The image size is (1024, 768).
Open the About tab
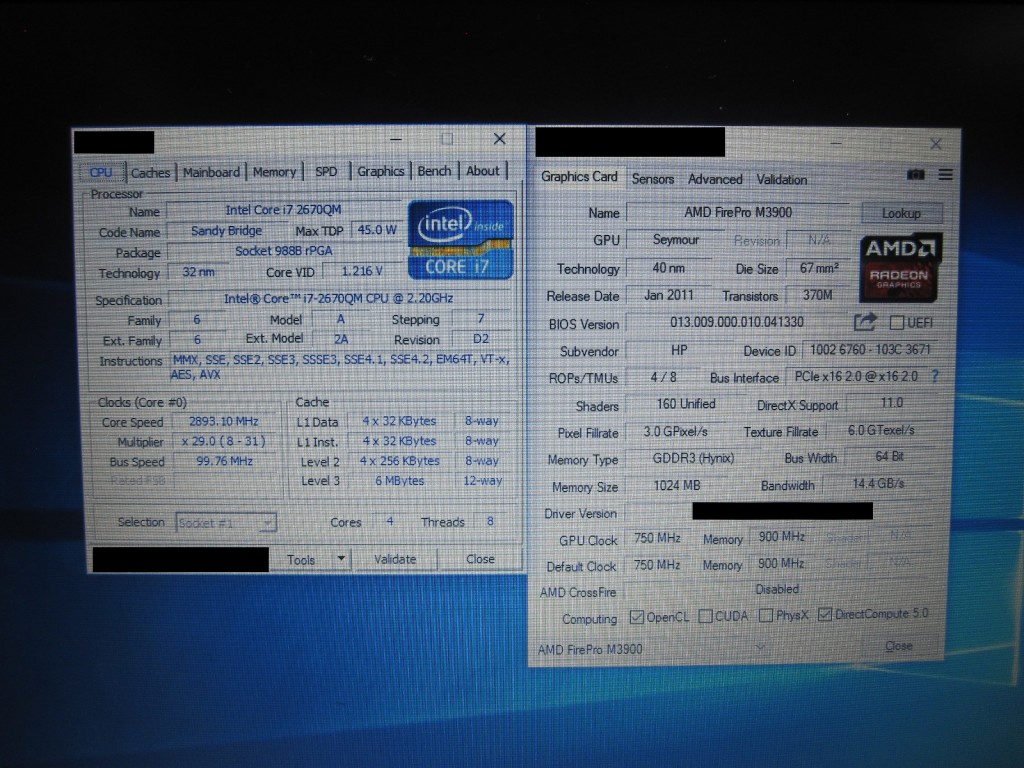point(483,170)
